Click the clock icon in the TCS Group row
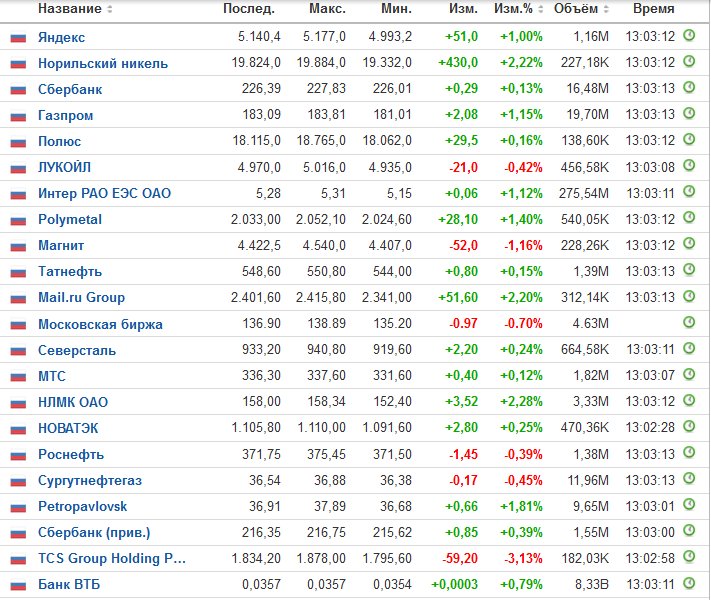Screen dimensions: 711x600 click(x=689, y=556)
